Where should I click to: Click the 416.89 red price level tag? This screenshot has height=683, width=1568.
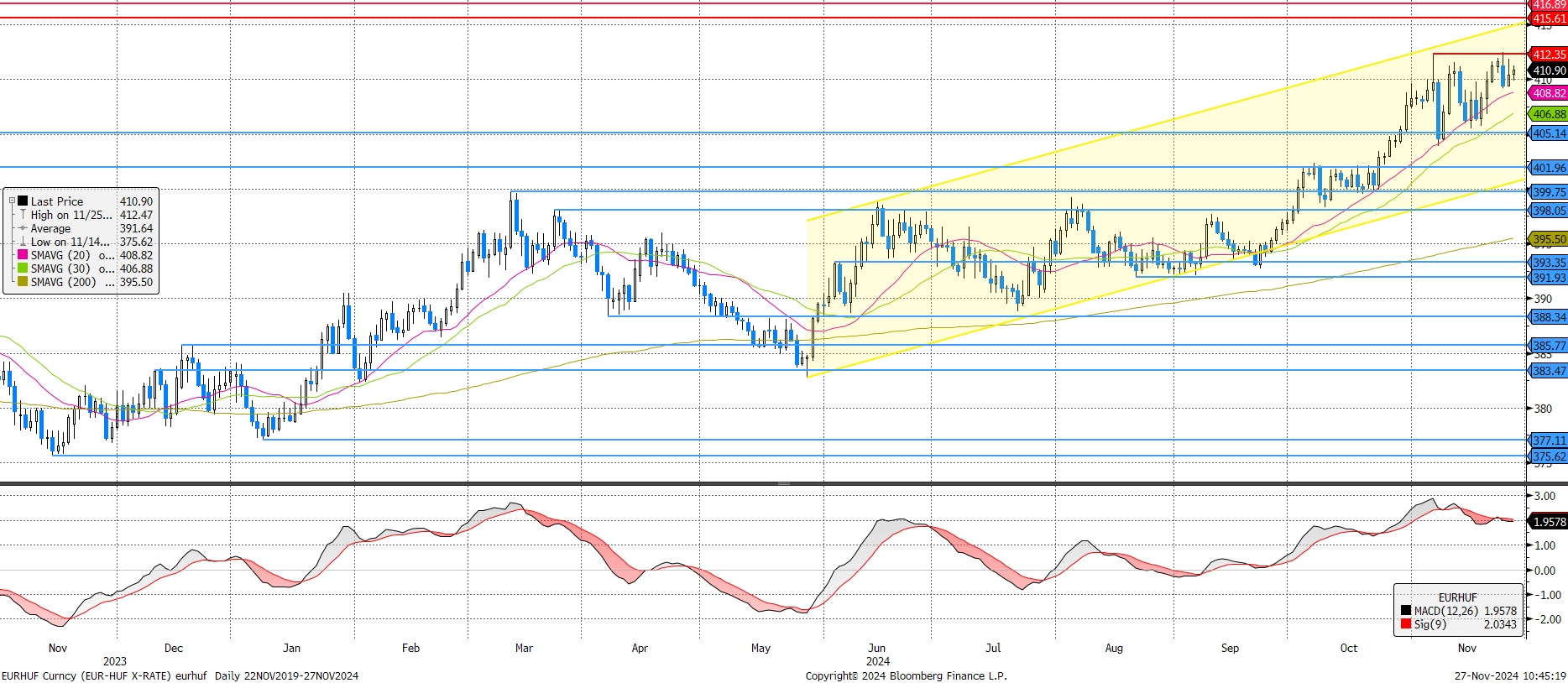tap(1549, 5)
